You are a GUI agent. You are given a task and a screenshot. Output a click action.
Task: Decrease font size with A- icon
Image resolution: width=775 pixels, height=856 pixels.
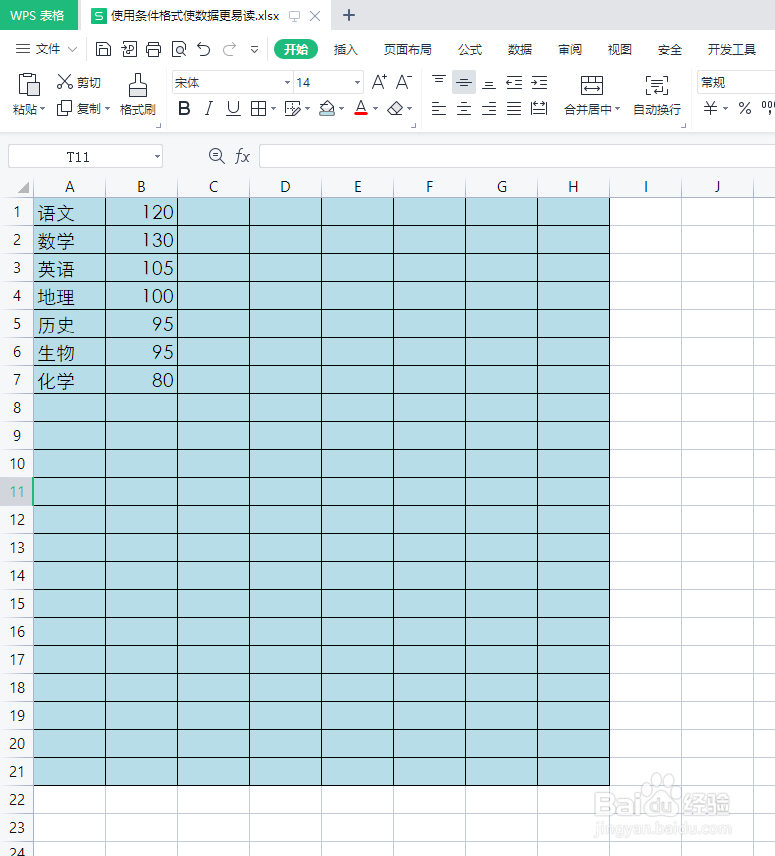click(403, 82)
